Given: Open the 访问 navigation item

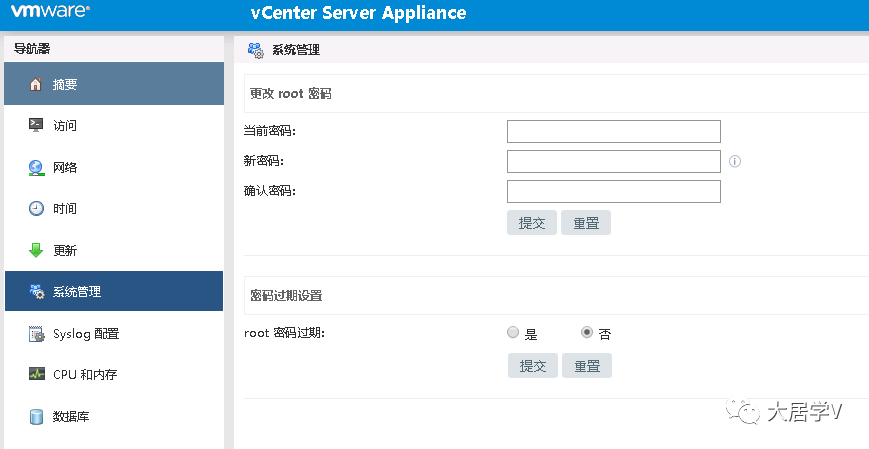Looking at the screenshot, I should tap(114, 125).
